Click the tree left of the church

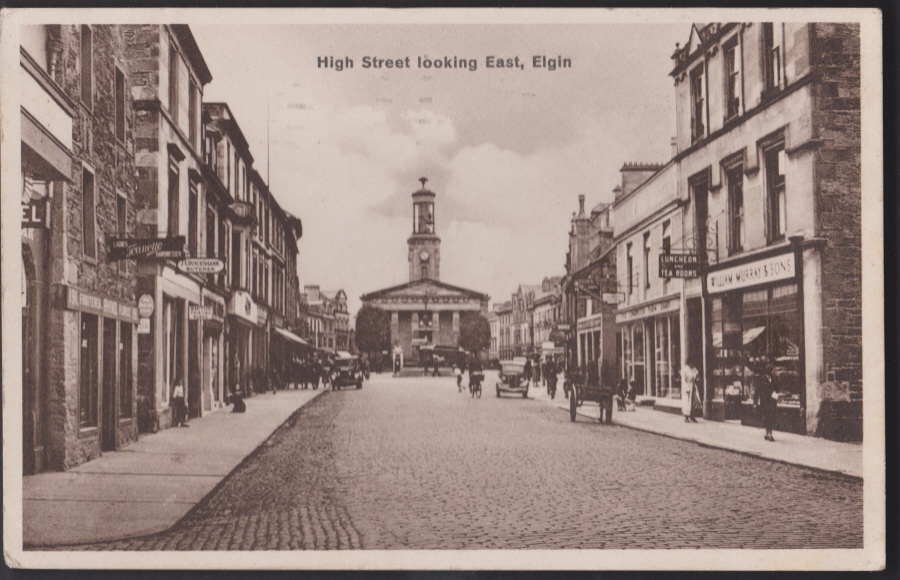click(x=372, y=329)
